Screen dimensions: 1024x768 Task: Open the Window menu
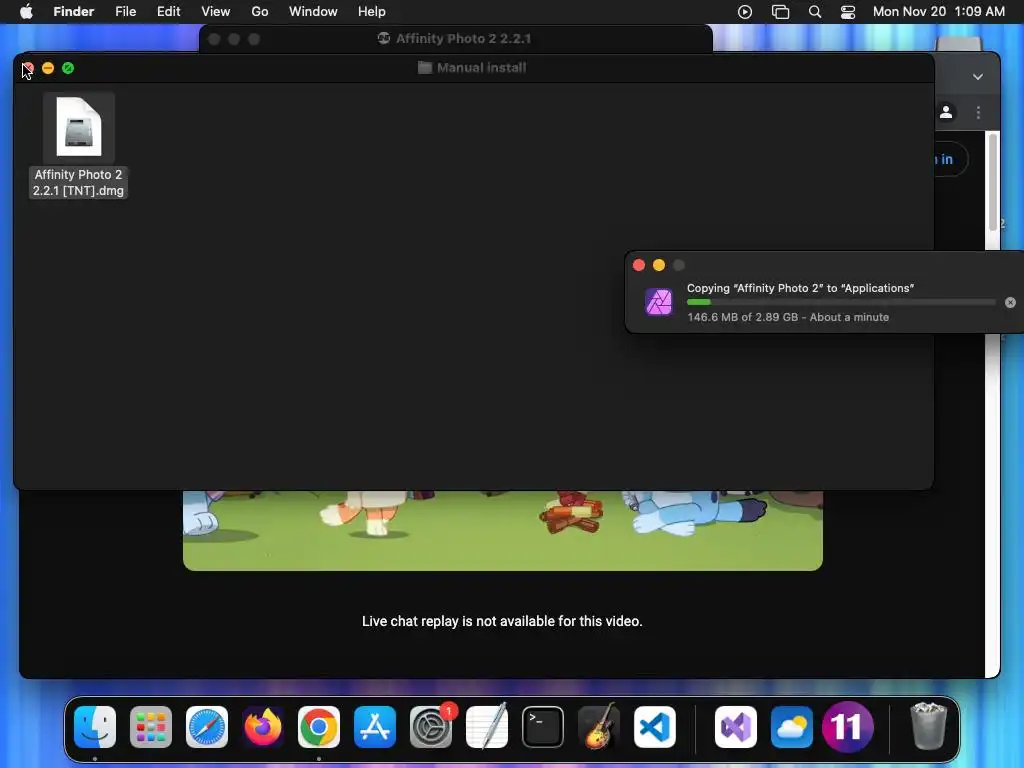(x=313, y=12)
